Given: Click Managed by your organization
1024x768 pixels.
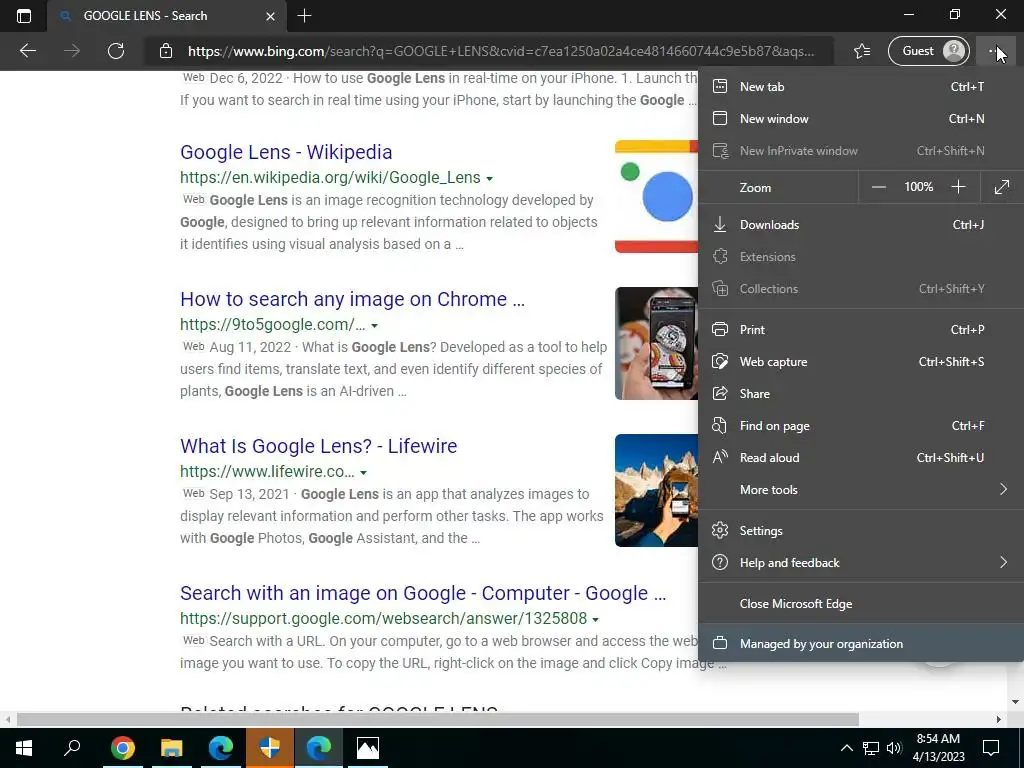Looking at the screenshot, I should click(861, 644).
